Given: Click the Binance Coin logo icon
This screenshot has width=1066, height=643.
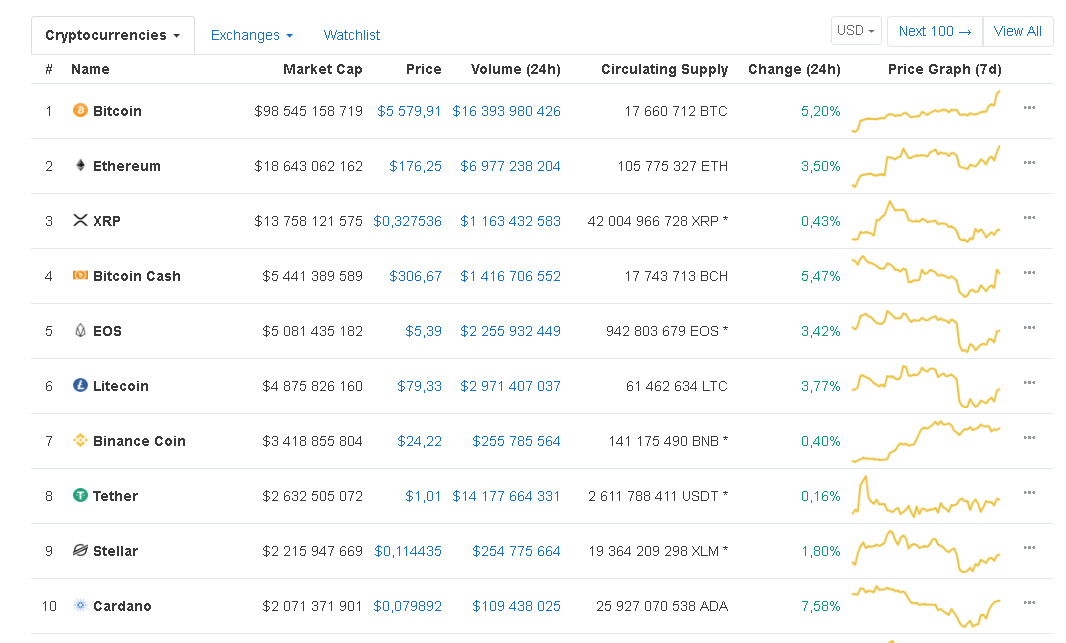Looking at the screenshot, I should pos(81,441).
